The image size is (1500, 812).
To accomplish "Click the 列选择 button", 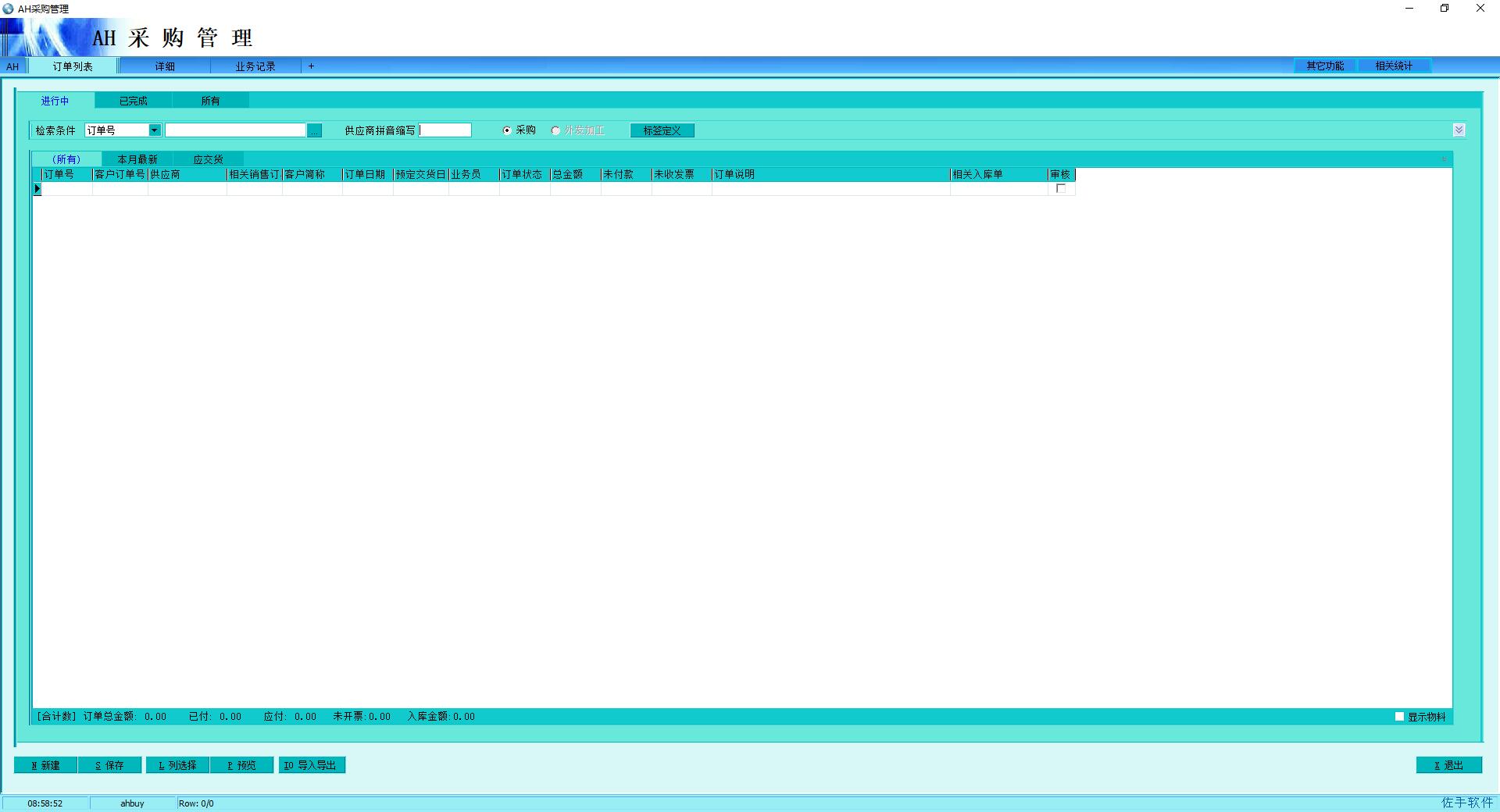I will point(177,765).
